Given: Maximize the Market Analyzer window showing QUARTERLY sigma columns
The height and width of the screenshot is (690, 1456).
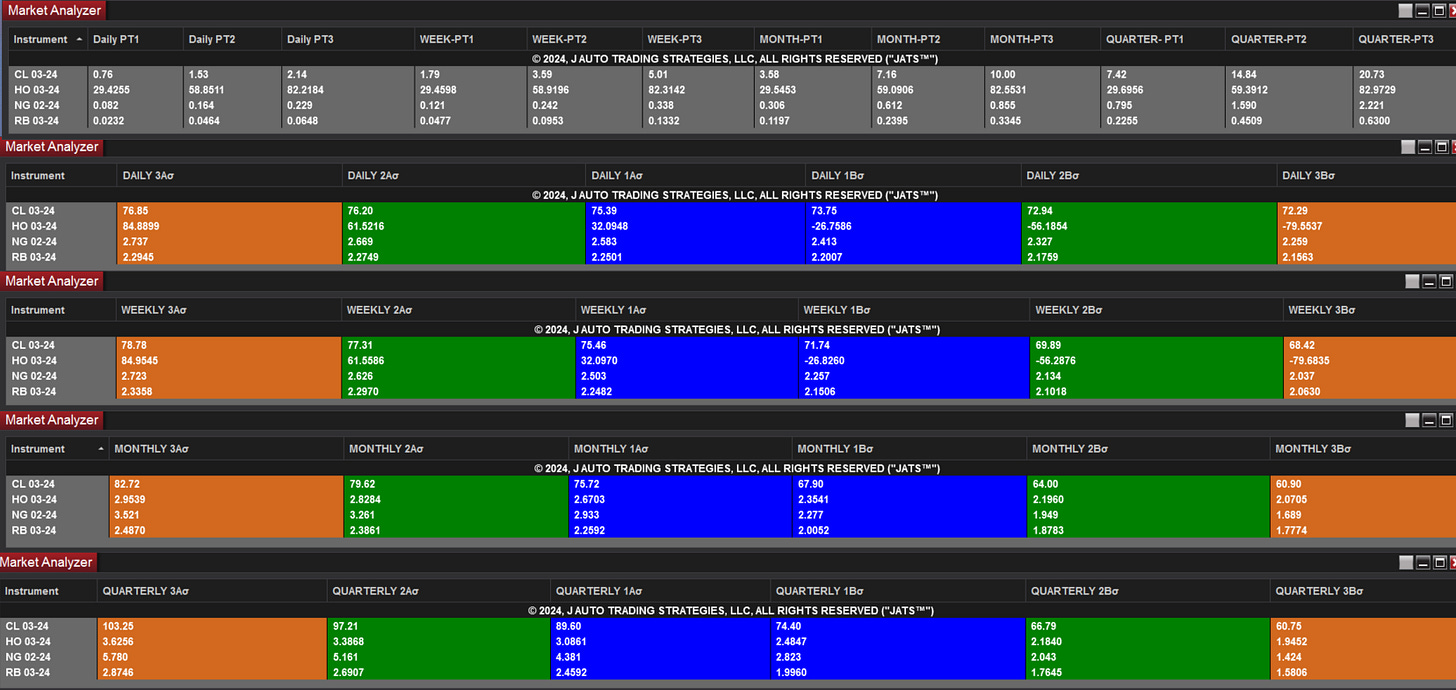Looking at the screenshot, I should coord(1441,563).
